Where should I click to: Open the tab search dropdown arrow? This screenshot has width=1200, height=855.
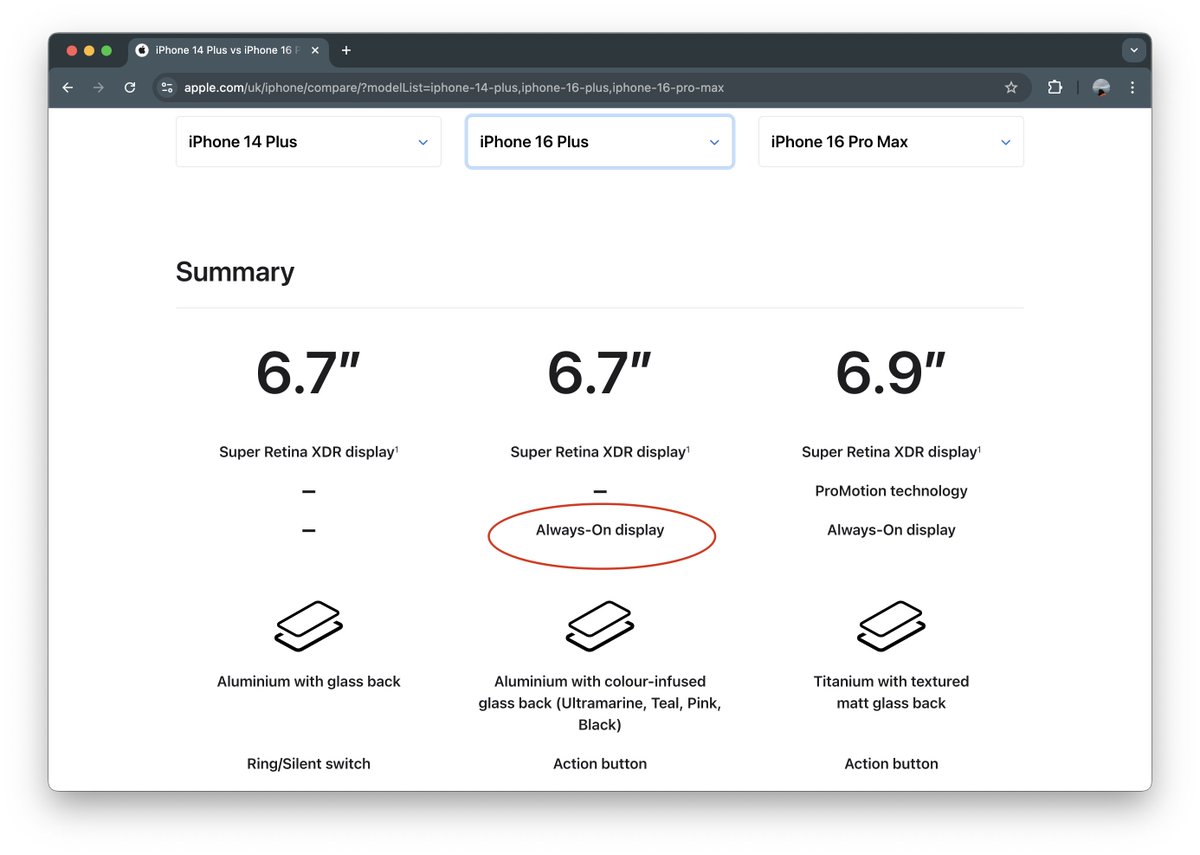tap(1132, 50)
